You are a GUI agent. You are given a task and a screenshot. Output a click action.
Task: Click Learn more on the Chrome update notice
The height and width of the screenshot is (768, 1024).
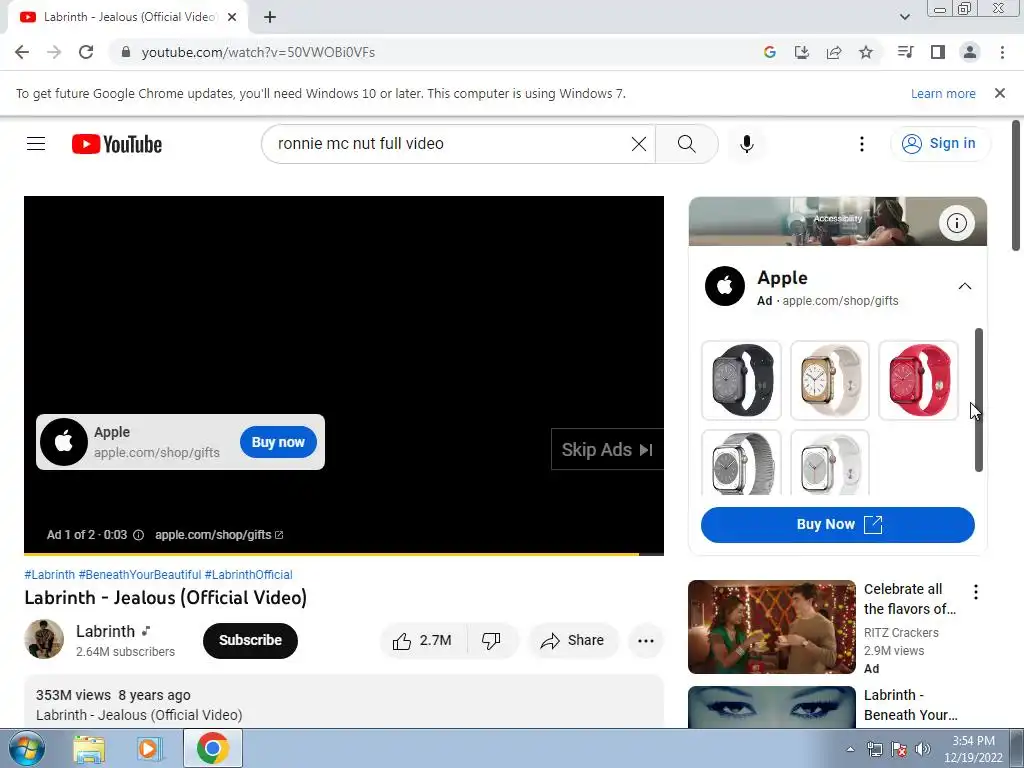pos(943,93)
